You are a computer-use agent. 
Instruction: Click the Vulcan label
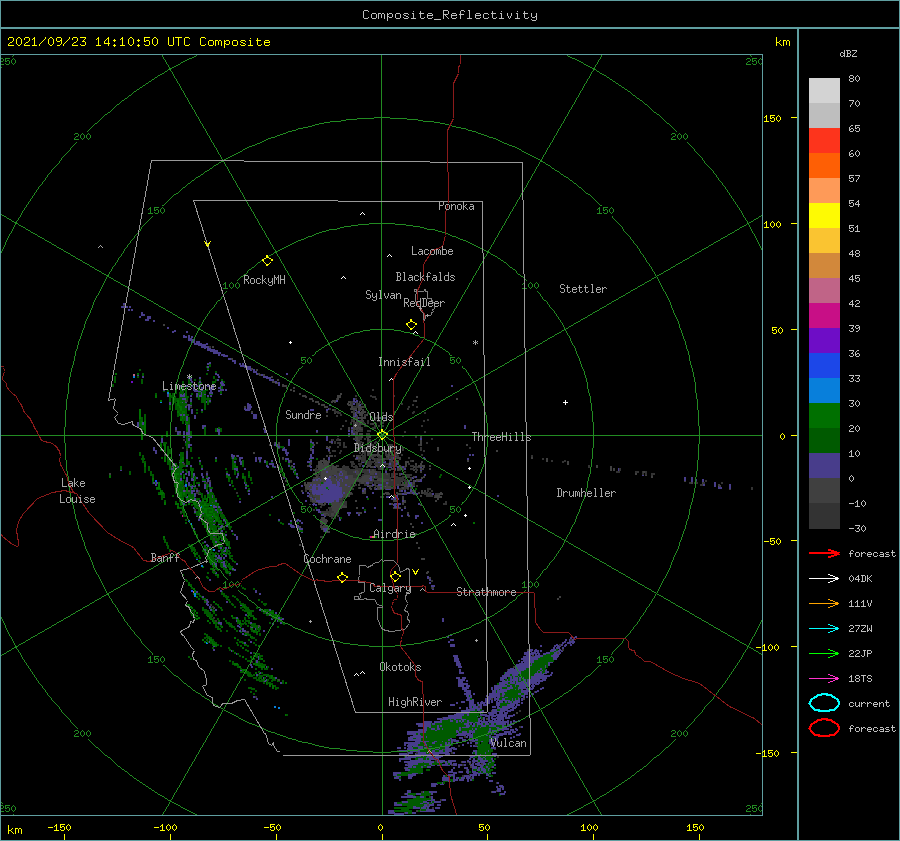(x=508, y=743)
